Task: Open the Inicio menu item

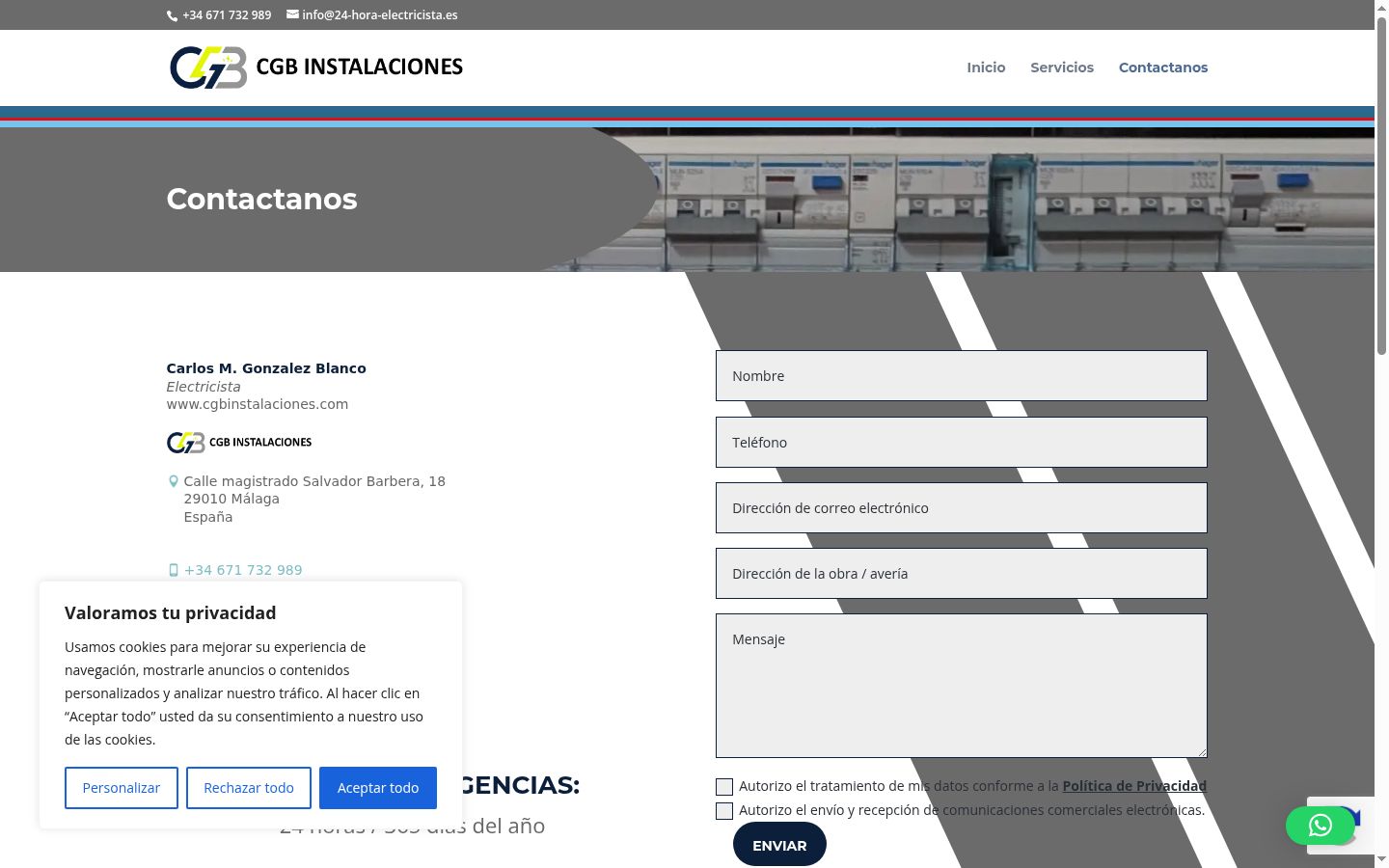Action: click(986, 68)
